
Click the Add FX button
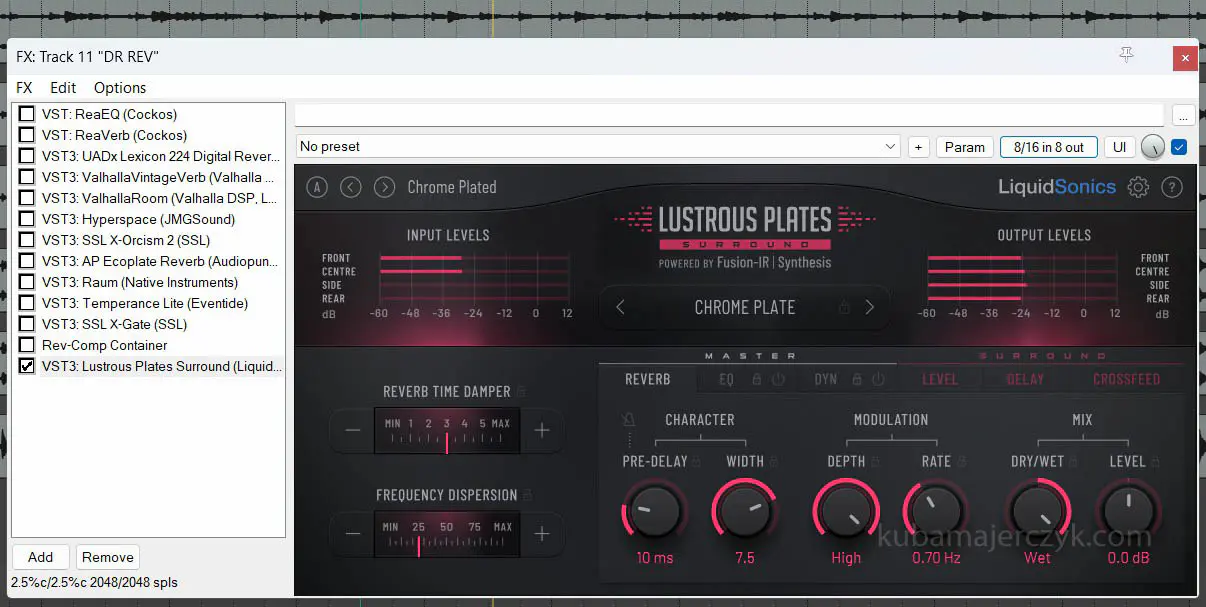40,557
